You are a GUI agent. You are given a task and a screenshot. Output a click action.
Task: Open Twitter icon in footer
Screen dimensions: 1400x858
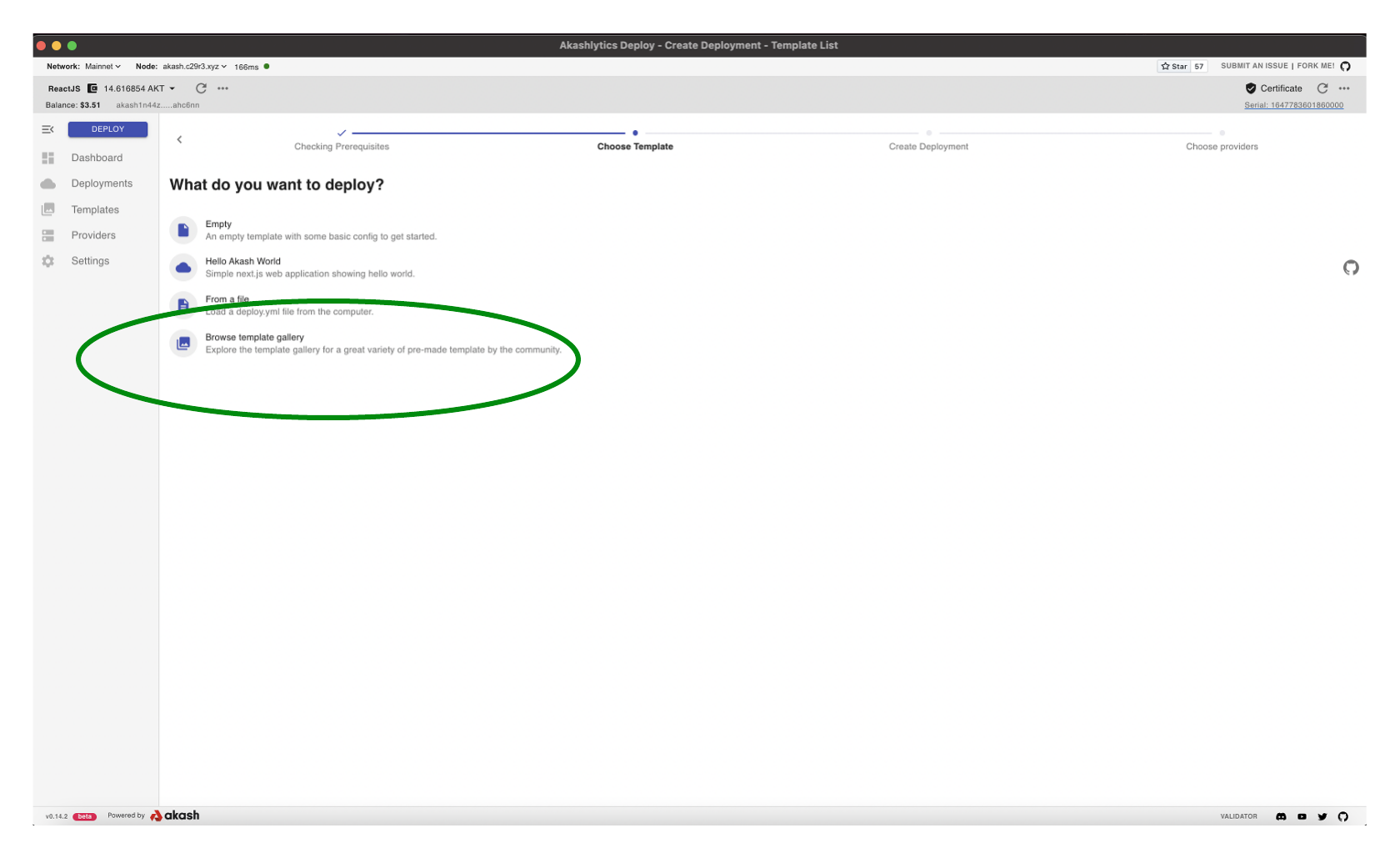pyautogui.click(x=1322, y=816)
